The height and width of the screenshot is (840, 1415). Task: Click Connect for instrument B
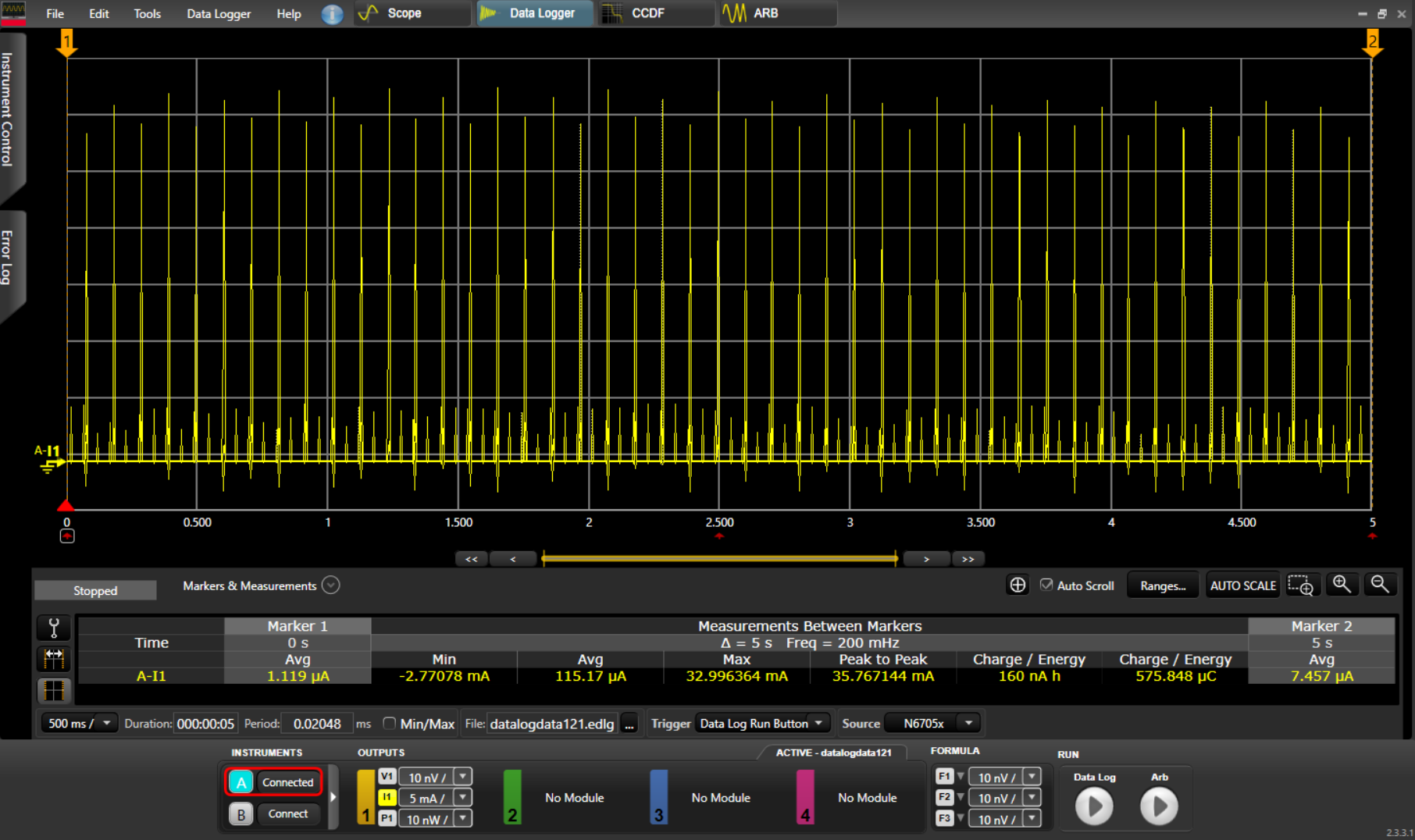point(288,814)
